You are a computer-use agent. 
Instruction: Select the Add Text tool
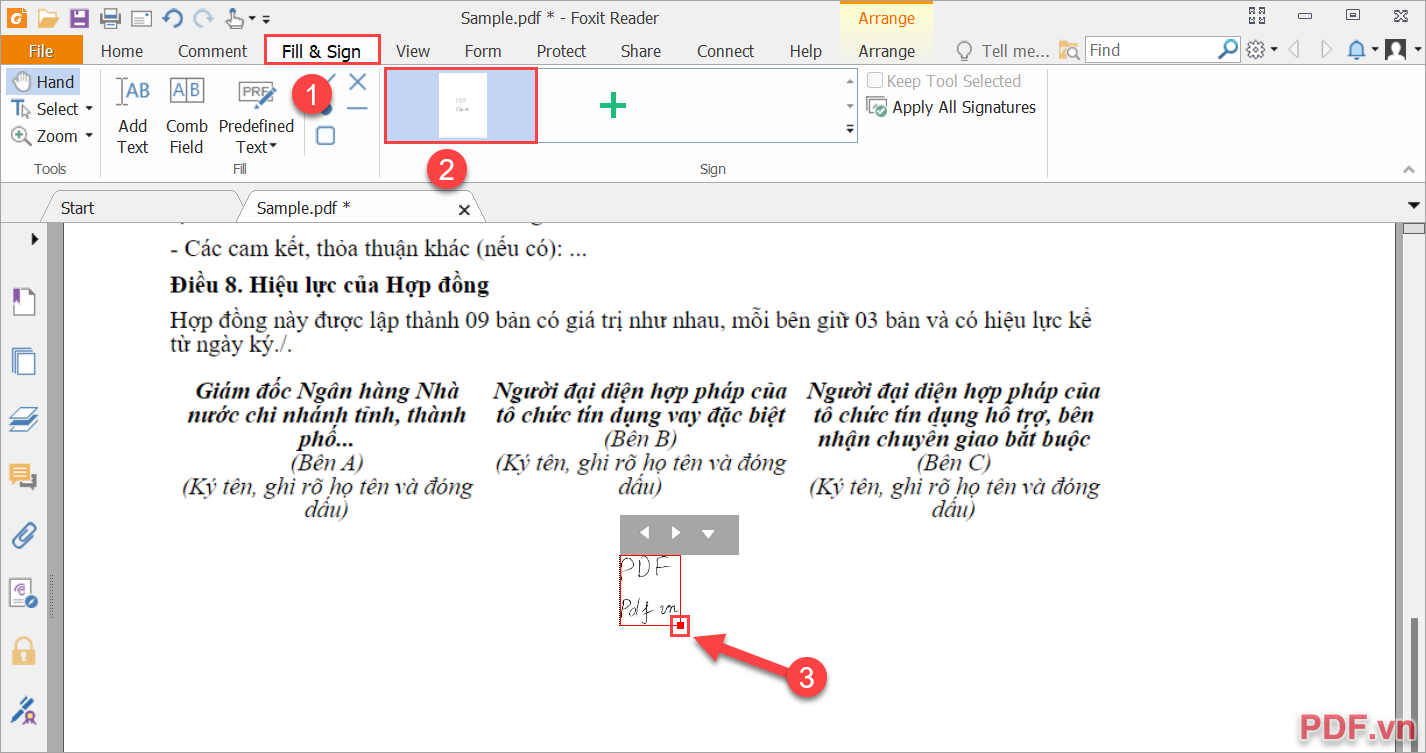pyautogui.click(x=132, y=116)
